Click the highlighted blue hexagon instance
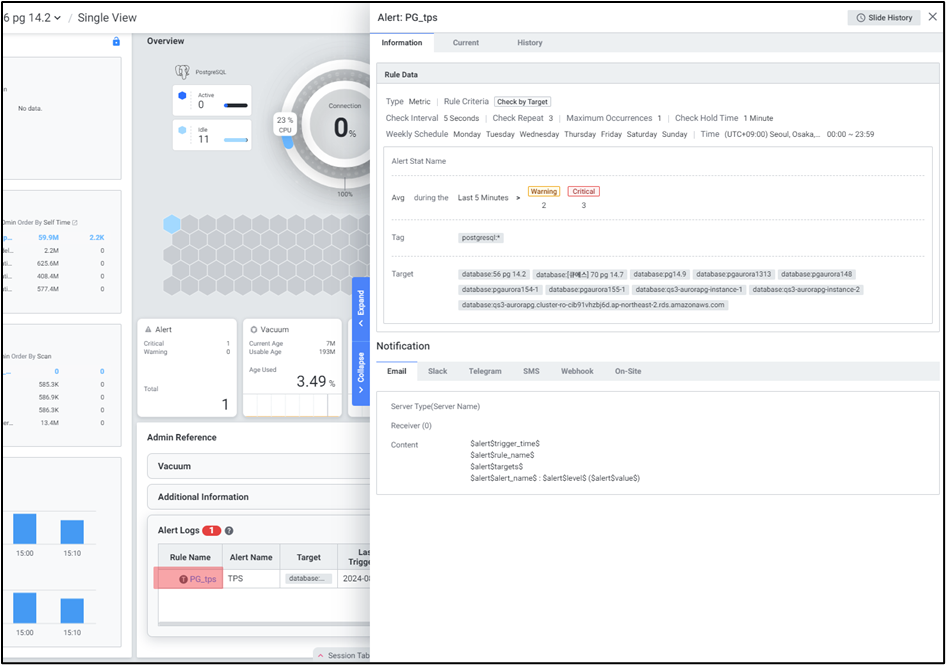Viewport: 946px width, 665px height. 172,224
